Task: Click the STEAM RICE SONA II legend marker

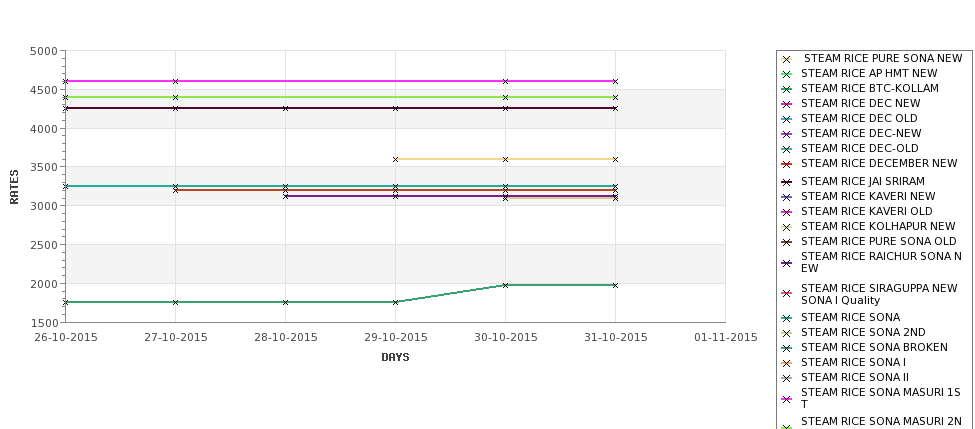Action: [x=786, y=378]
